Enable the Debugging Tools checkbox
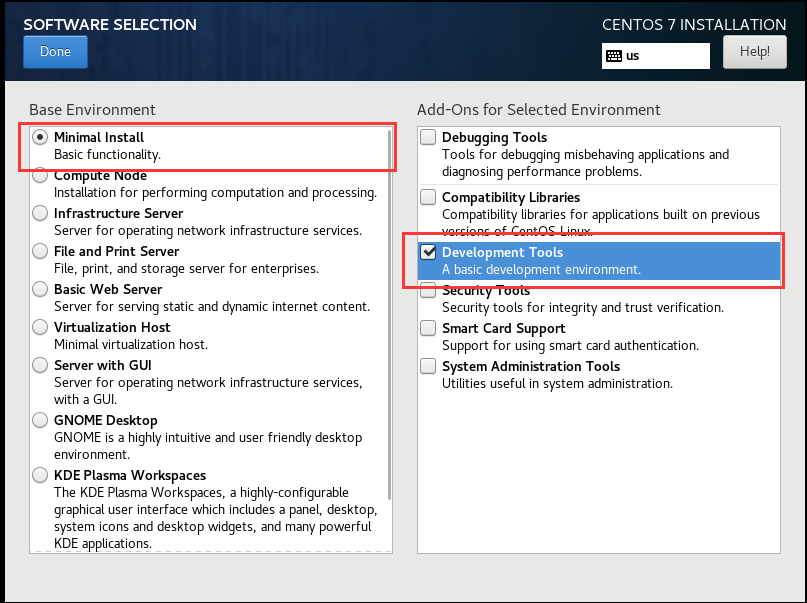The image size is (807, 603). (428, 137)
